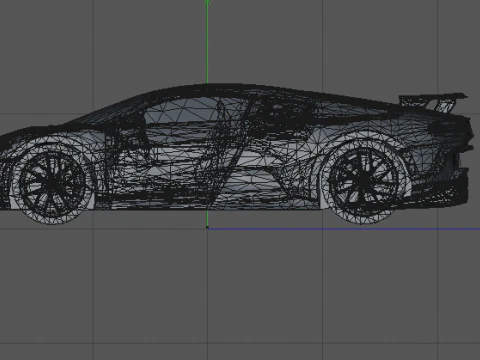Screen dimensions: 480x360
Task: Click the axis origin point below the car
Action: click(207, 228)
